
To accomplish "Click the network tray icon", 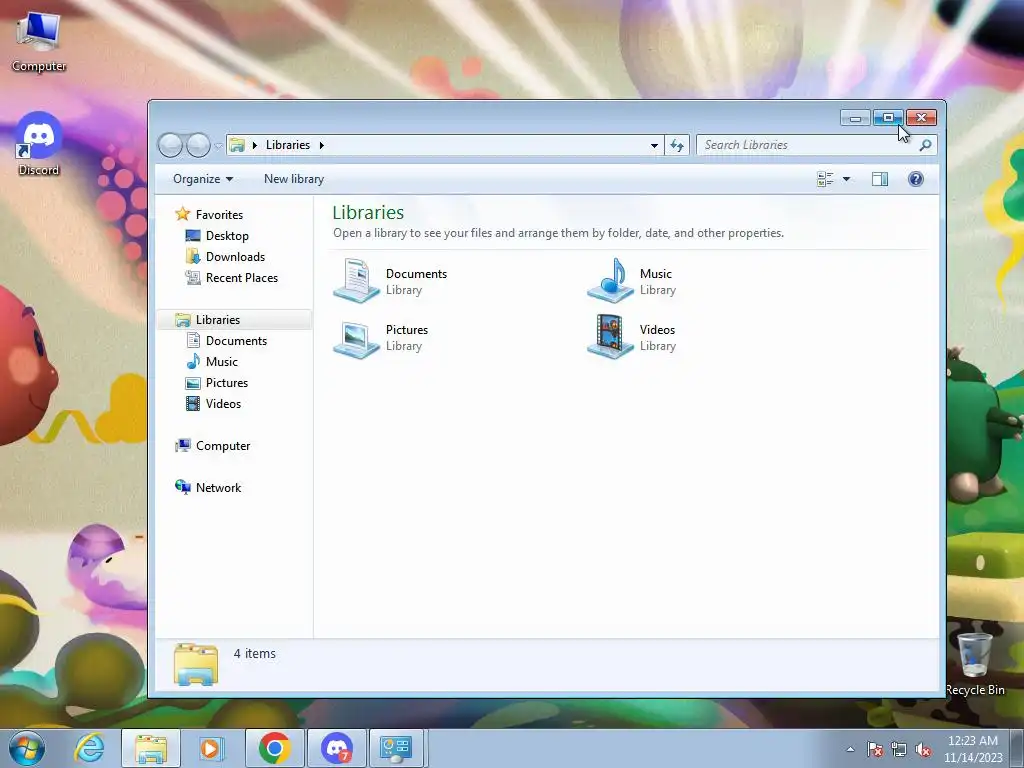I will [x=899, y=749].
